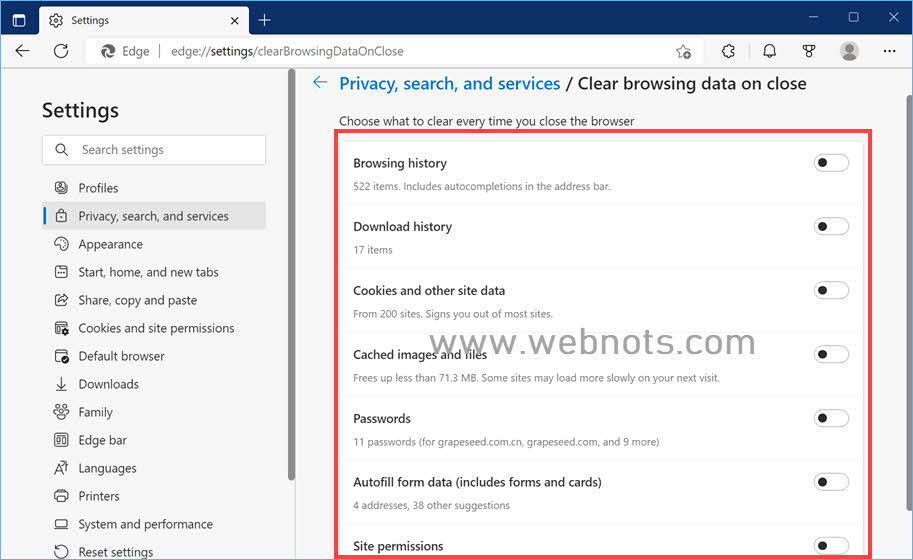
Task: Go to System and performance settings
Action: coord(145,524)
